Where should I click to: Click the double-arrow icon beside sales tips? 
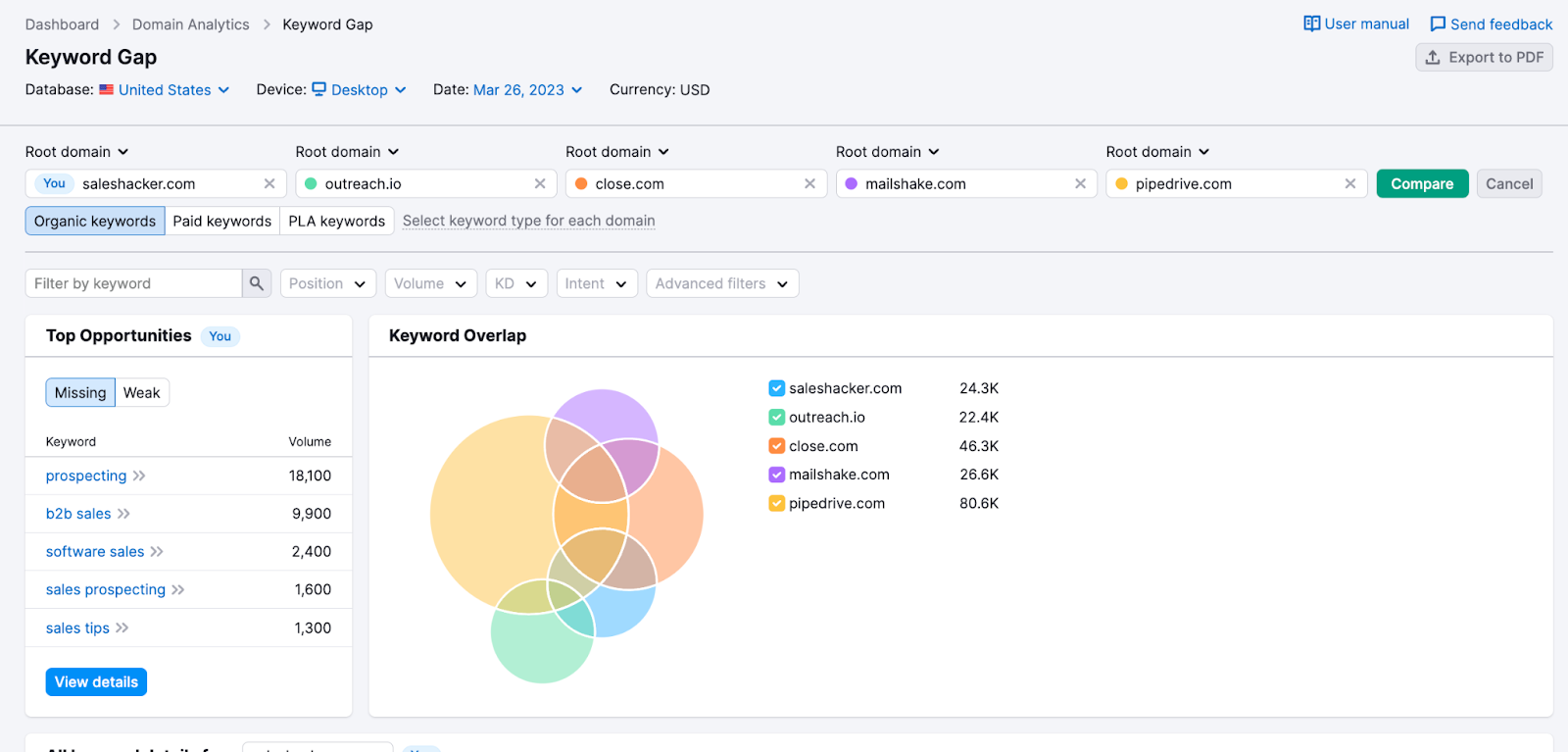122,627
